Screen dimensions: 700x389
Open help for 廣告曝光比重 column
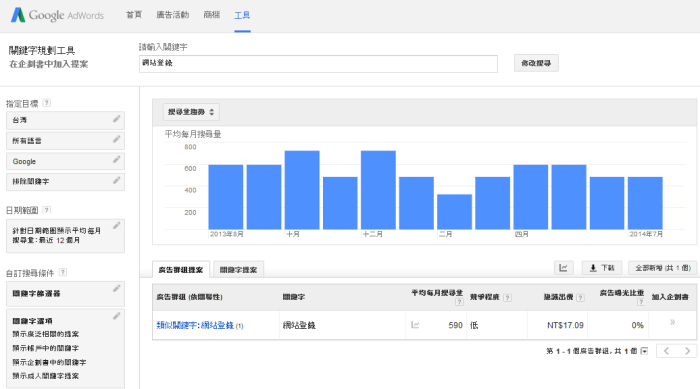(641, 302)
